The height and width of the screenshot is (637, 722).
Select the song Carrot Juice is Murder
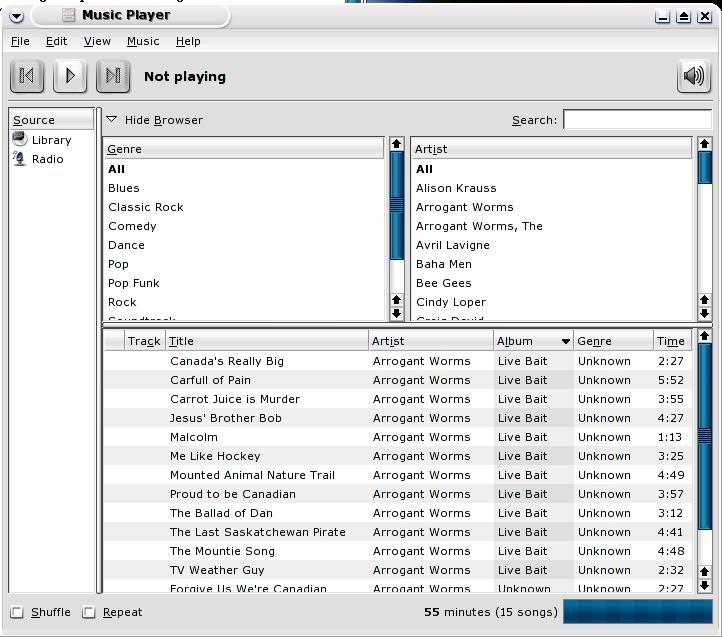click(x=235, y=399)
